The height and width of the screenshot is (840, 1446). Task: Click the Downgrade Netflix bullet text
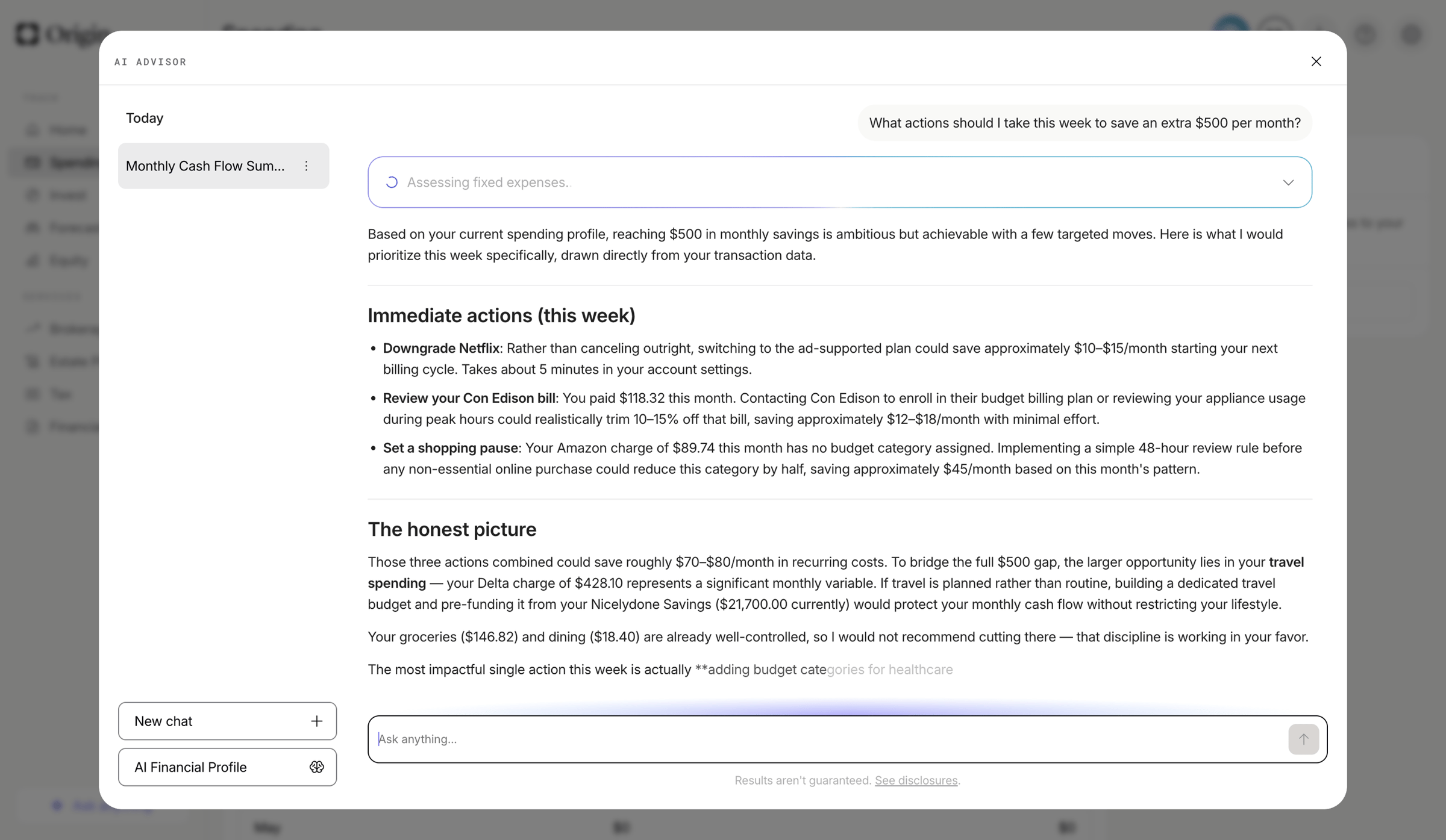[441, 348]
